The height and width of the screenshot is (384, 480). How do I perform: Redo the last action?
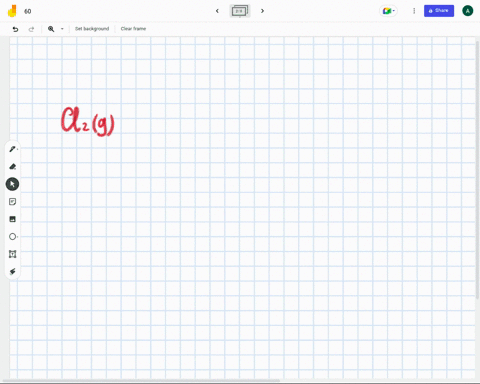click(31, 29)
